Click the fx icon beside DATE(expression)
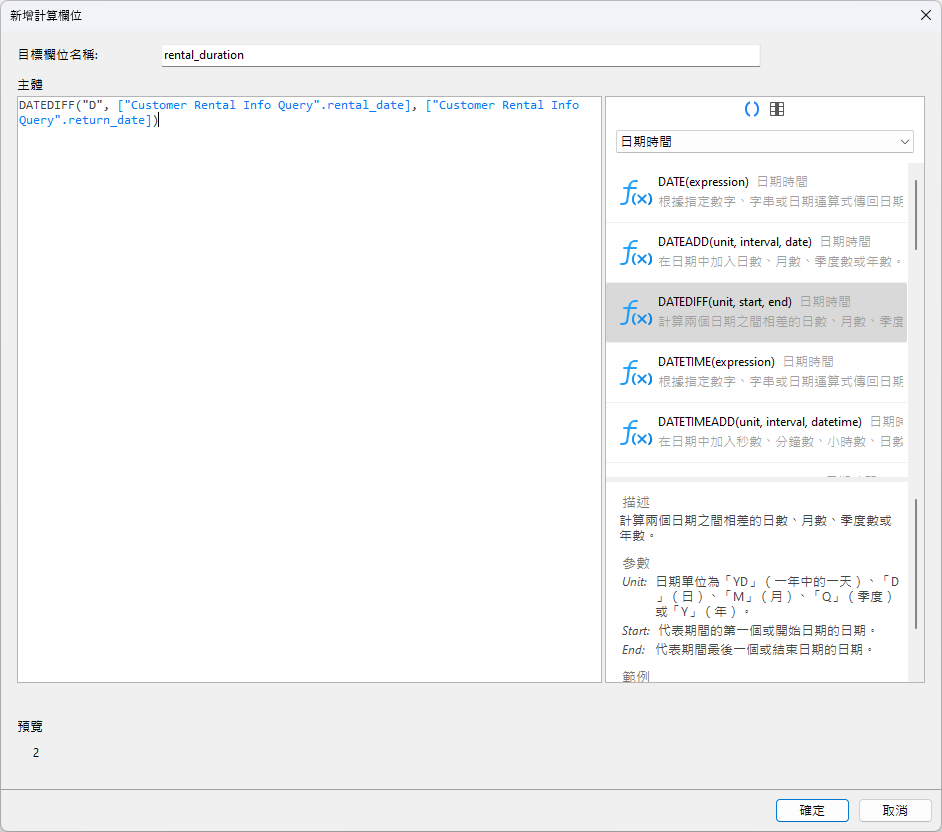This screenshot has height=832, width=942. tap(636, 193)
